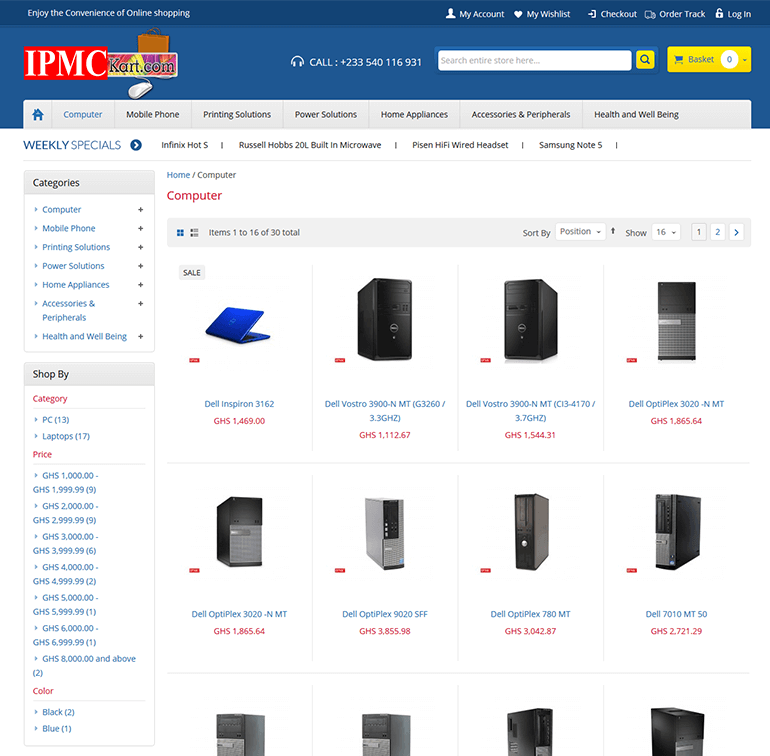Click the home icon in navigation bar
Image resolution: width=770 pixels, height=756 pixels.
click(x=38, y=114)
